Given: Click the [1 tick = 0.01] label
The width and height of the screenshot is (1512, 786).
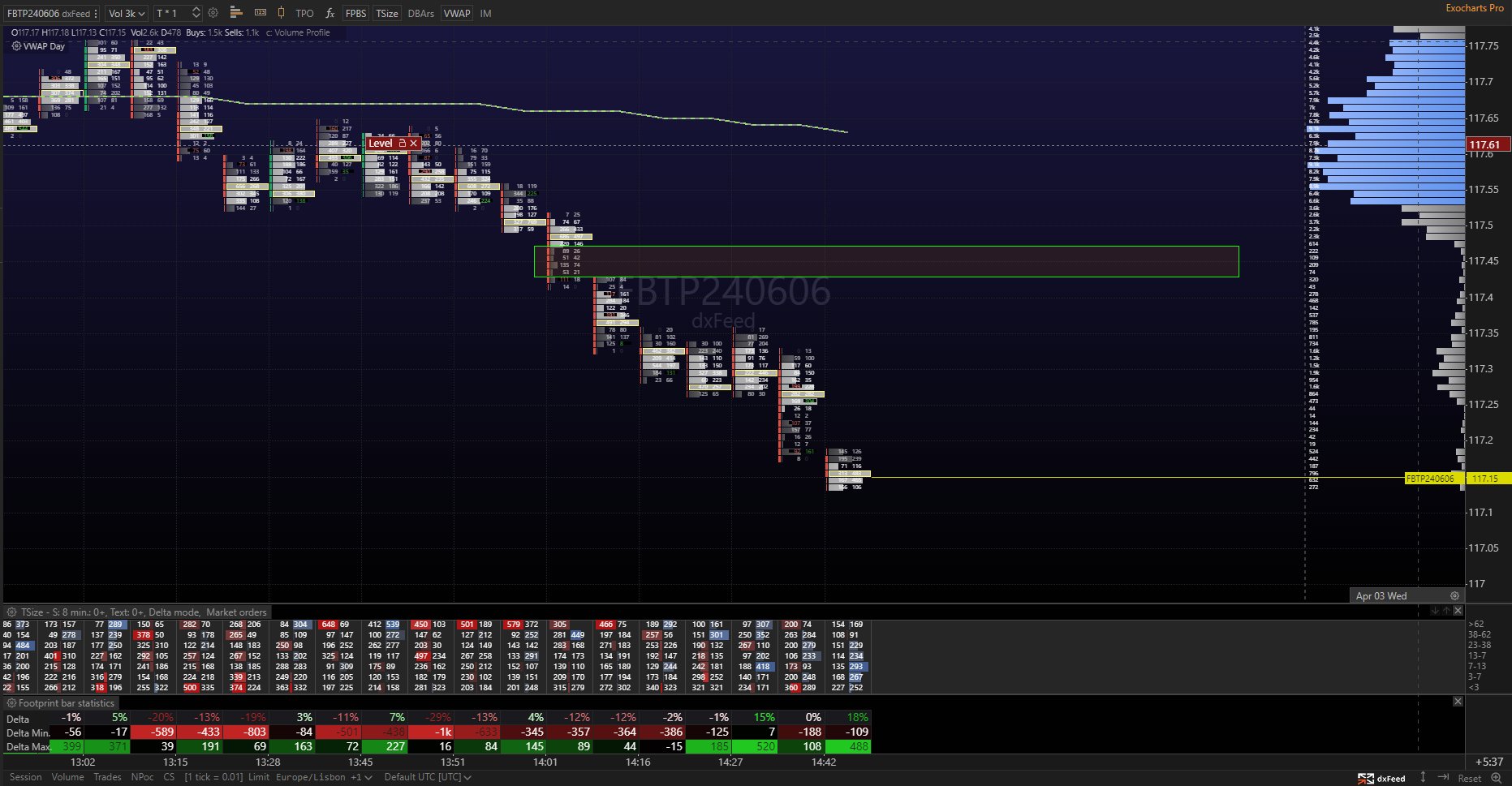Looking at the screenshot, I should tap(213, 777).
